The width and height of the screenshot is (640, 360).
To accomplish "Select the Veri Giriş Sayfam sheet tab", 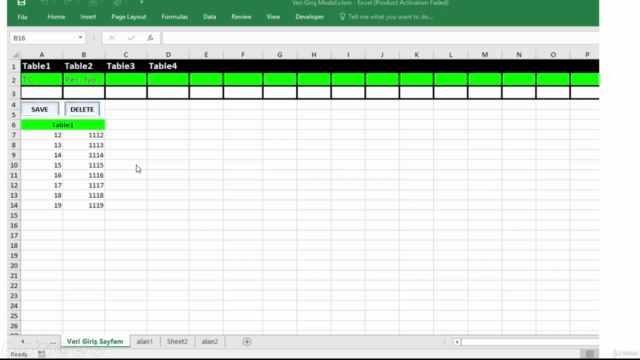I will click(x=95, y=341).
